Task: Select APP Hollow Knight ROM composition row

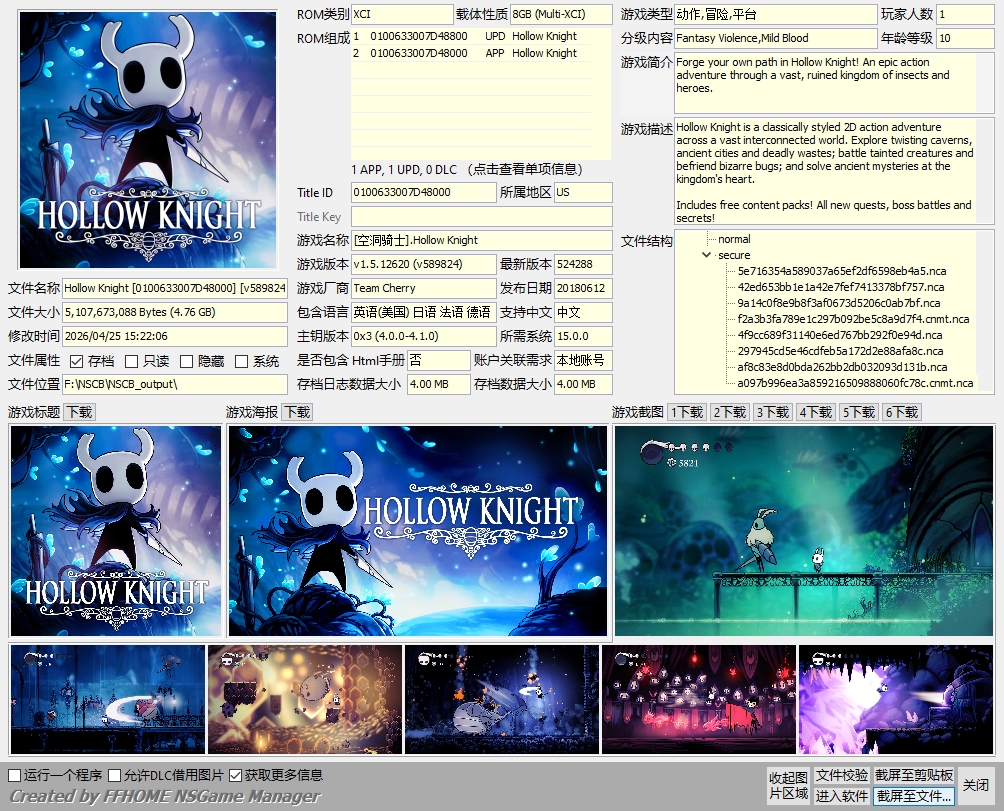Action: pos(471,53)
